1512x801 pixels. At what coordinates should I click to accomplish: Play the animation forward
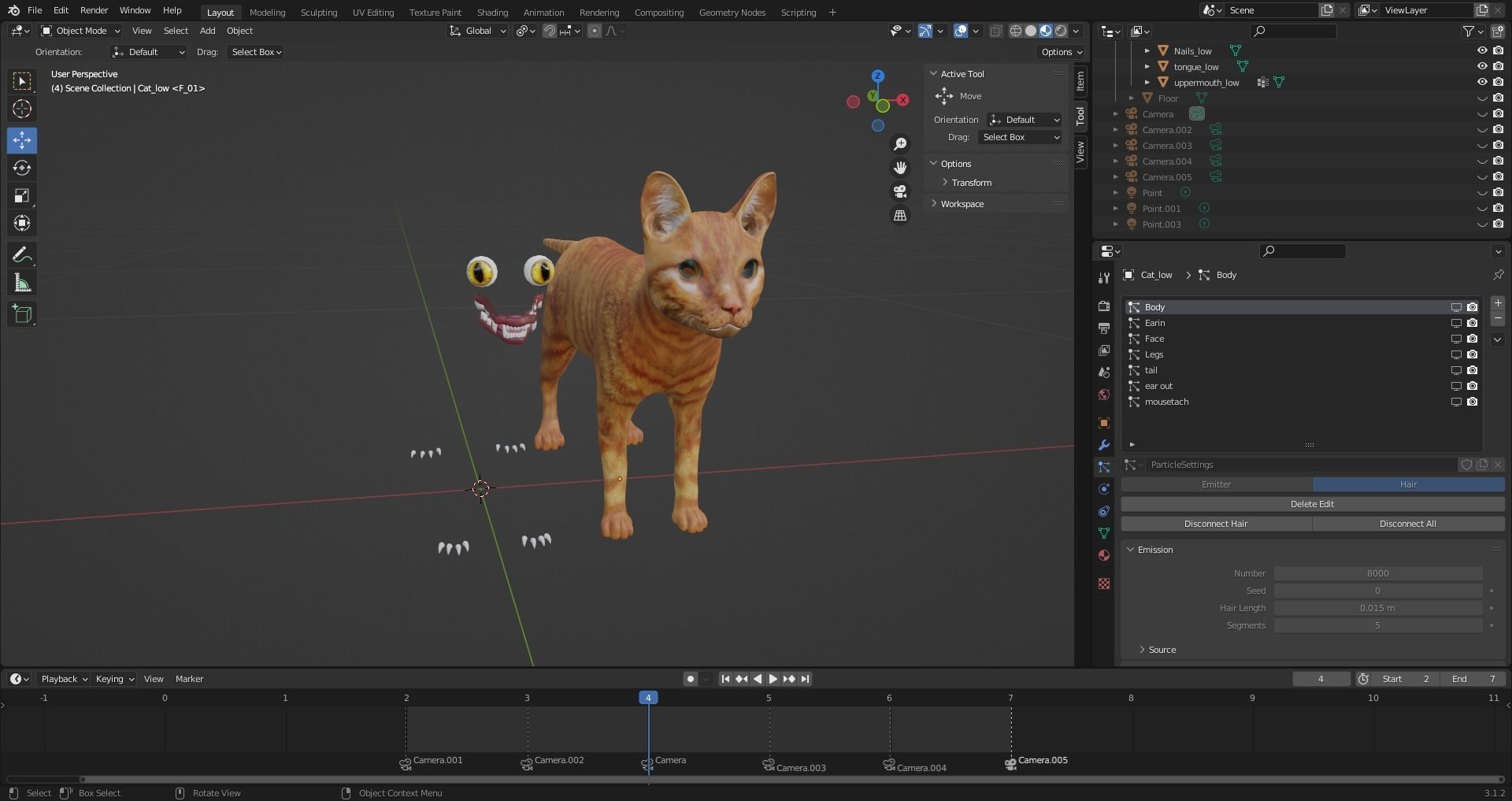coord(773,679)
